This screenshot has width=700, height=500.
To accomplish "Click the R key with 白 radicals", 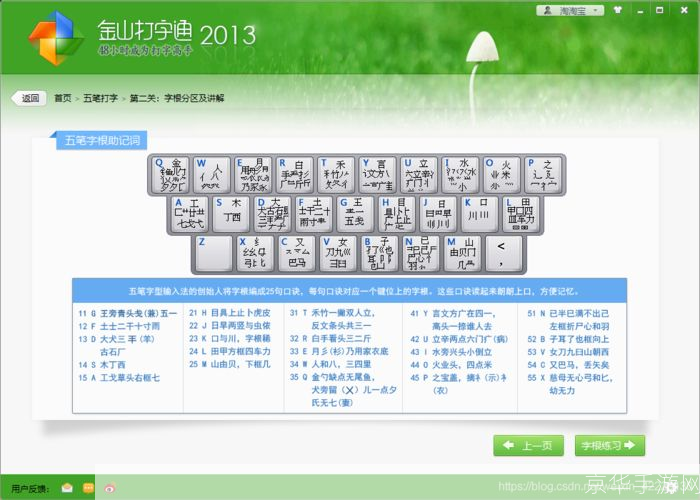I will 295,175.
